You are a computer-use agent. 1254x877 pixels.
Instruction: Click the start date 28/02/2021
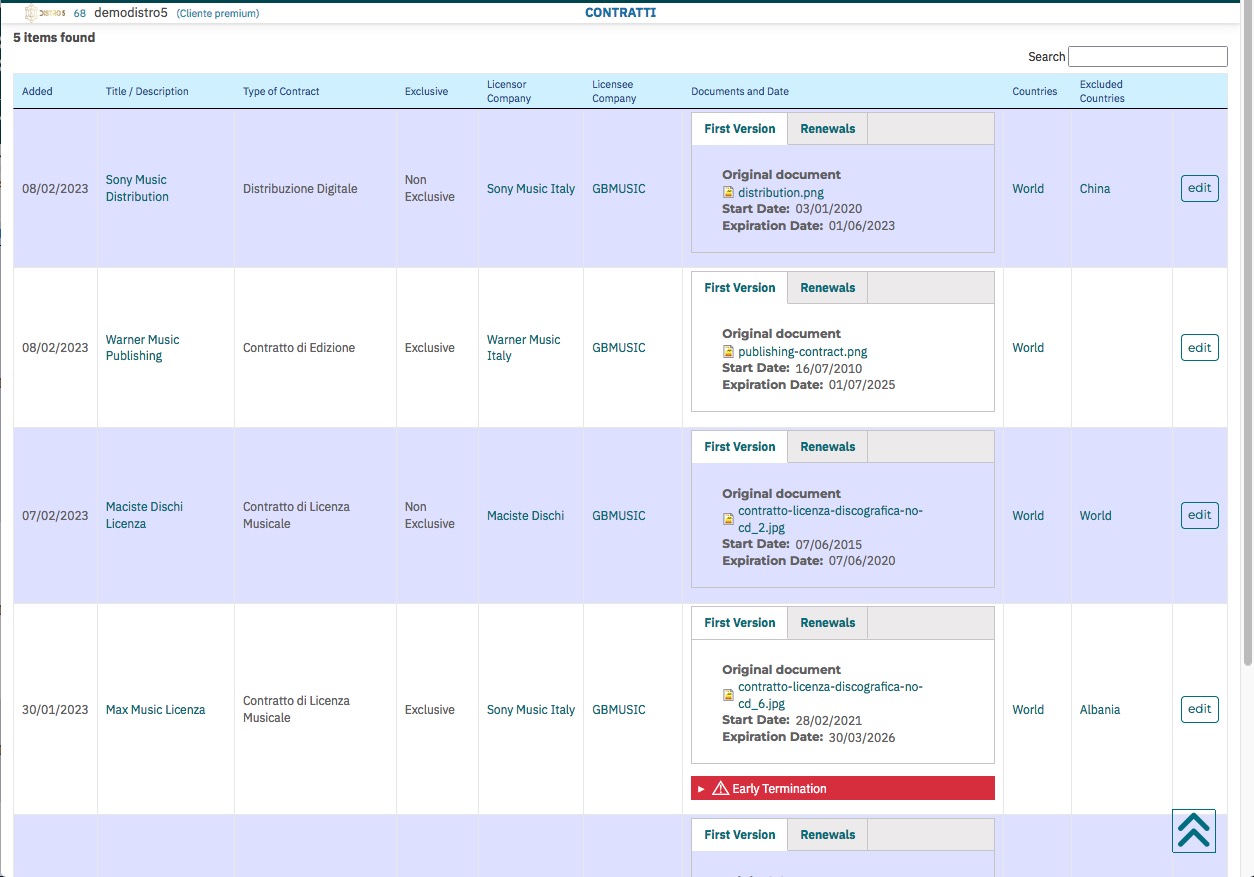[828, 720]
